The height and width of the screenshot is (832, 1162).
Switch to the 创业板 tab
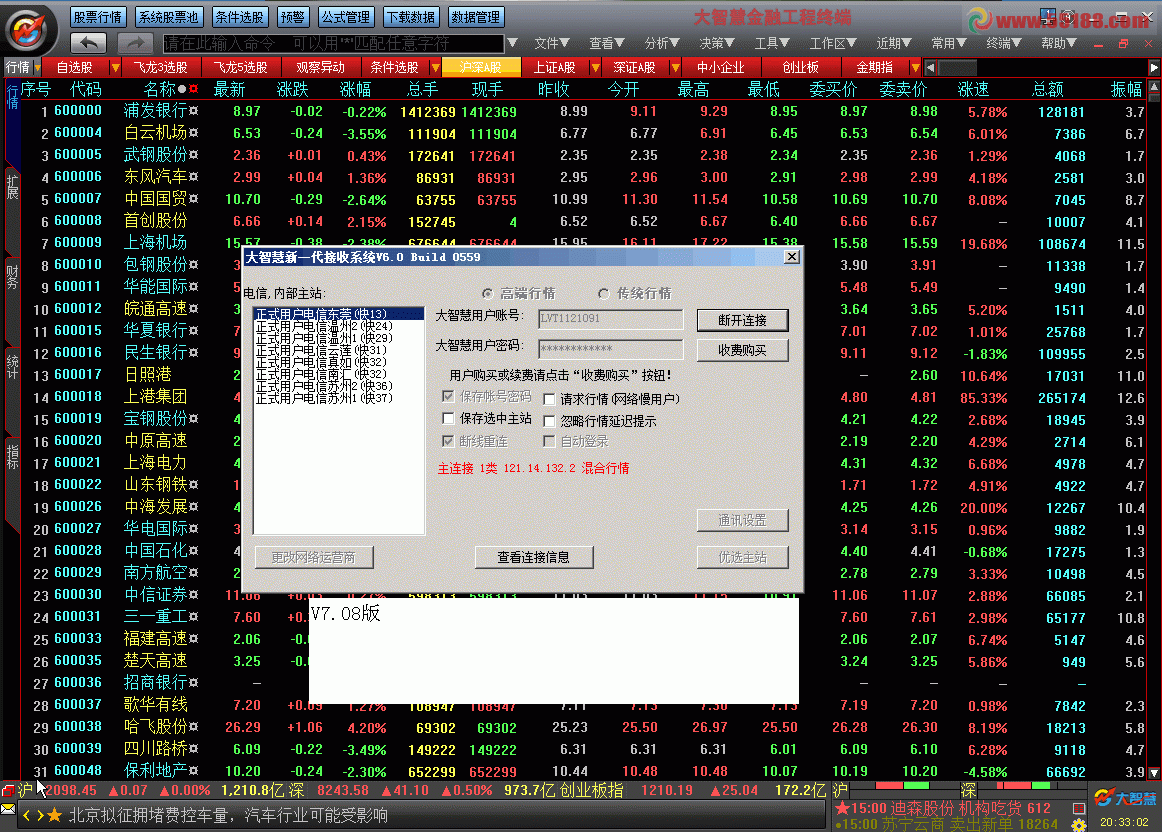pos(800,67)
